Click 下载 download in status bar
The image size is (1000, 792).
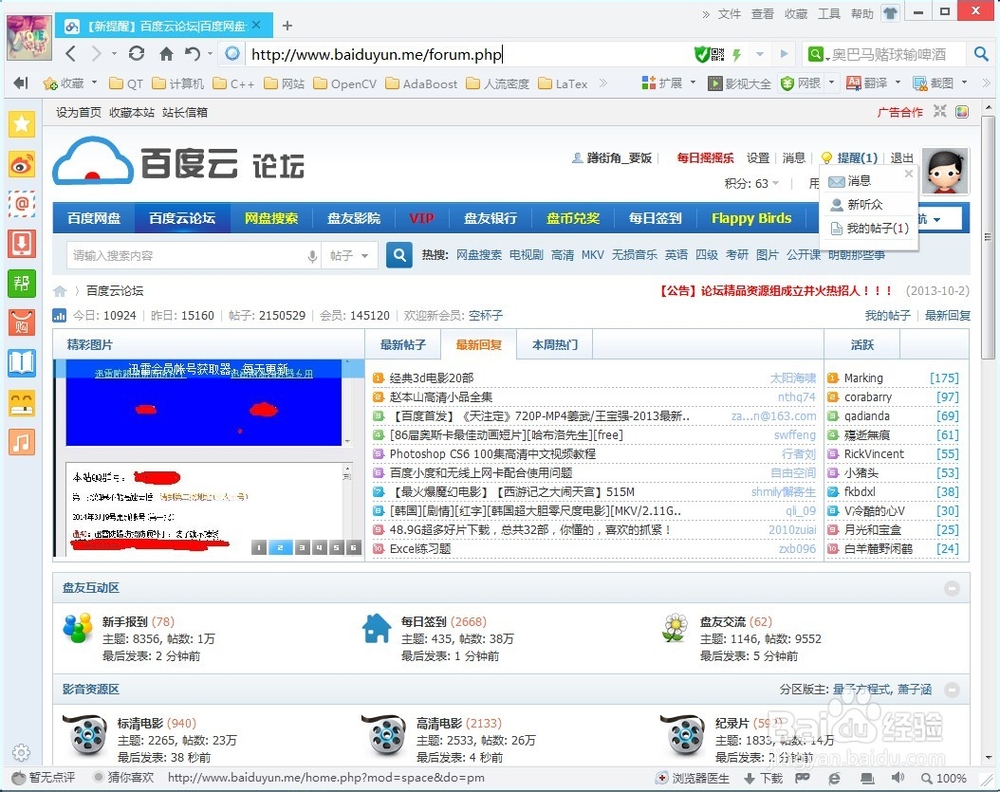coord(763,778)
